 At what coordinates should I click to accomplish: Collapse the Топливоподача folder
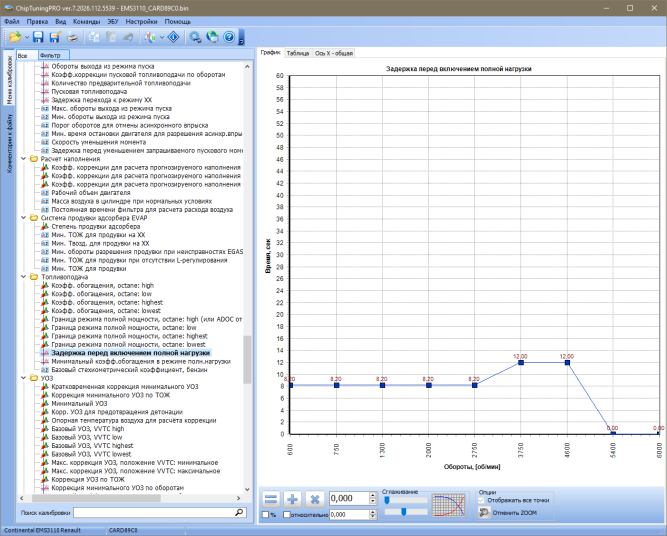pos(24,277)
